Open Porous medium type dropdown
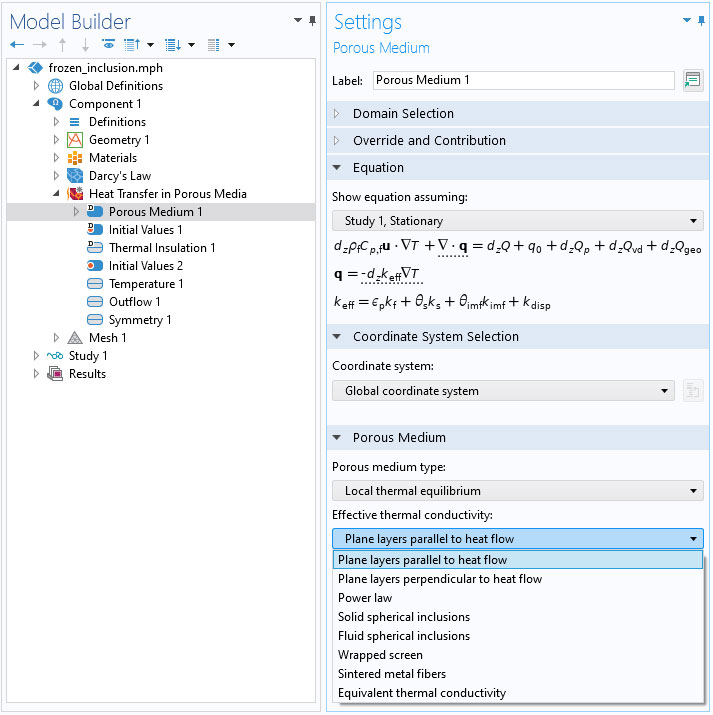Viewport: 713px width, 715px height. click(517, 491)
